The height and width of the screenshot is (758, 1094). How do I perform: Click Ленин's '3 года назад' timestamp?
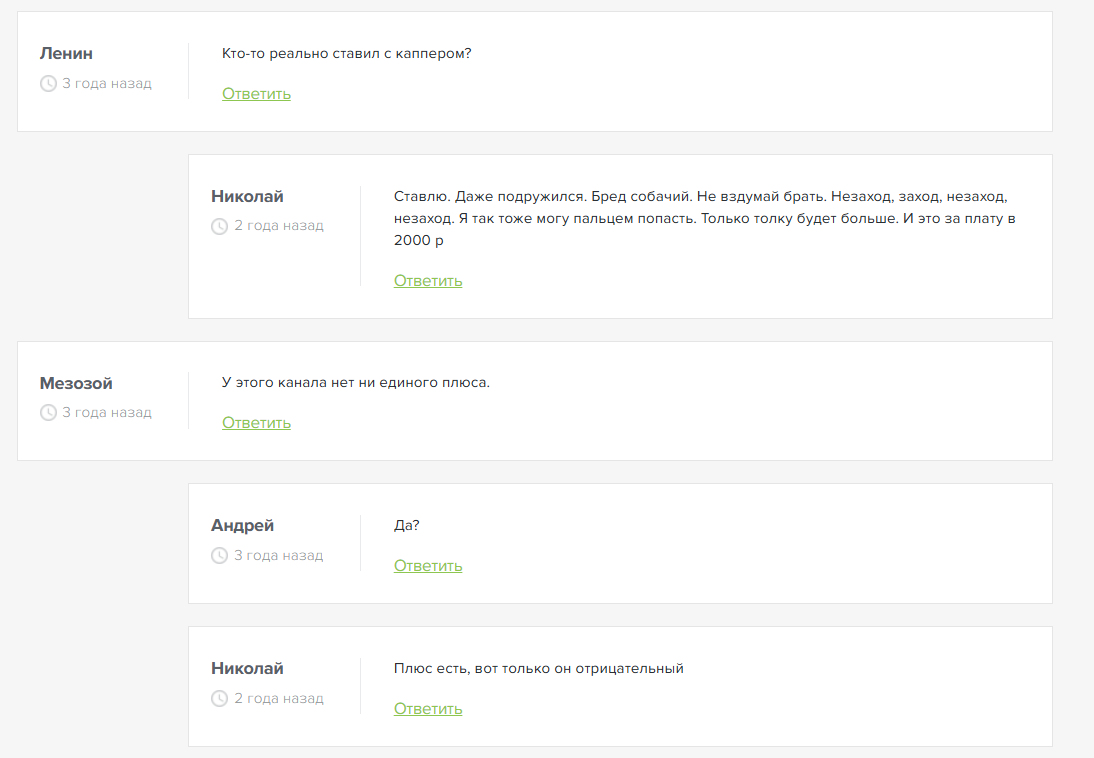107,84
